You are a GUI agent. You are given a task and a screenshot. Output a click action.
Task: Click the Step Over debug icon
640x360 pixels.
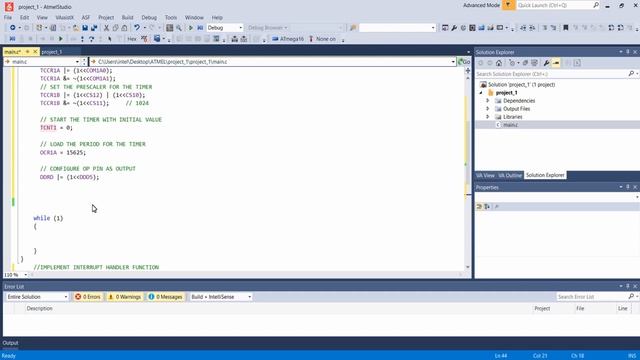pos(91,39)
